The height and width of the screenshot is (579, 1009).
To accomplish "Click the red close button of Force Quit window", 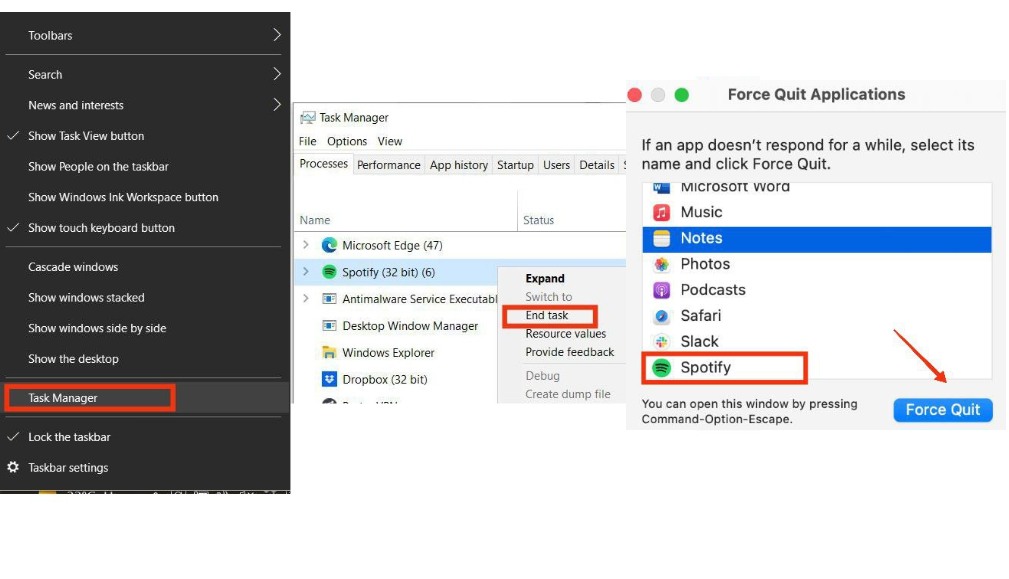I will [634, 95].
